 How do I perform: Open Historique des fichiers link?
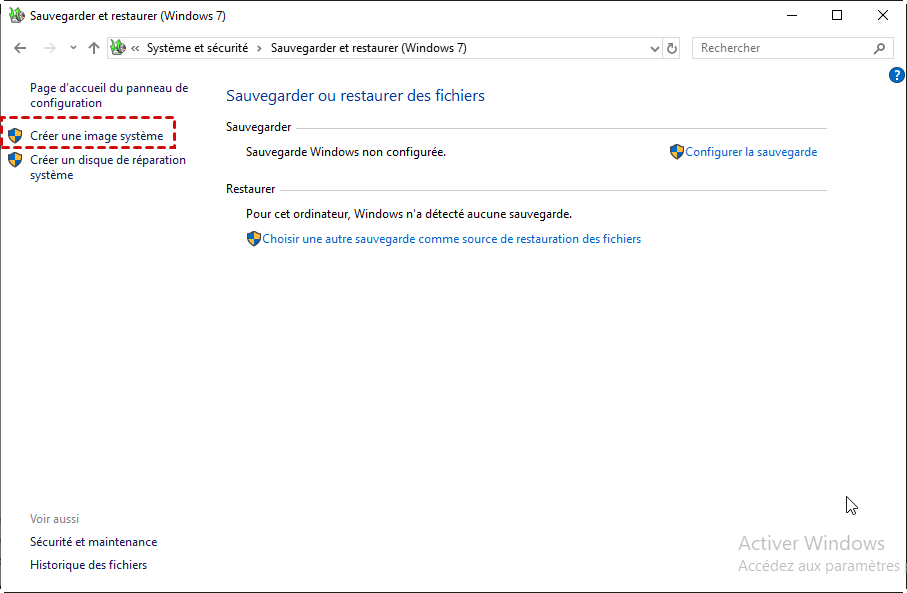point(89,565)
